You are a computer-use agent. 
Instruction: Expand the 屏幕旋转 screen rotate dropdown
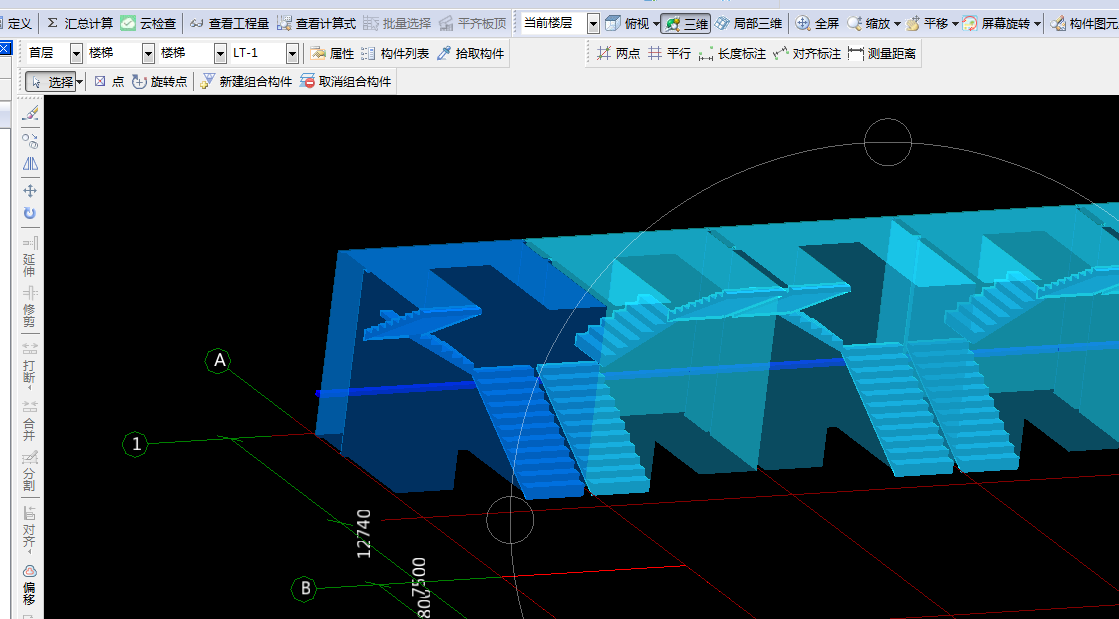[1037, 24]
